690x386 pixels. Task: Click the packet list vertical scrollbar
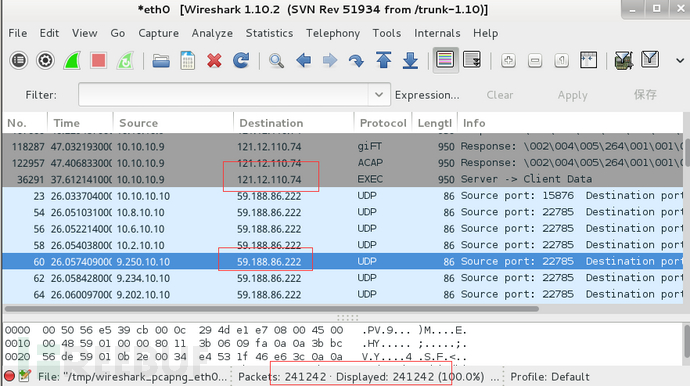point(687,152)
